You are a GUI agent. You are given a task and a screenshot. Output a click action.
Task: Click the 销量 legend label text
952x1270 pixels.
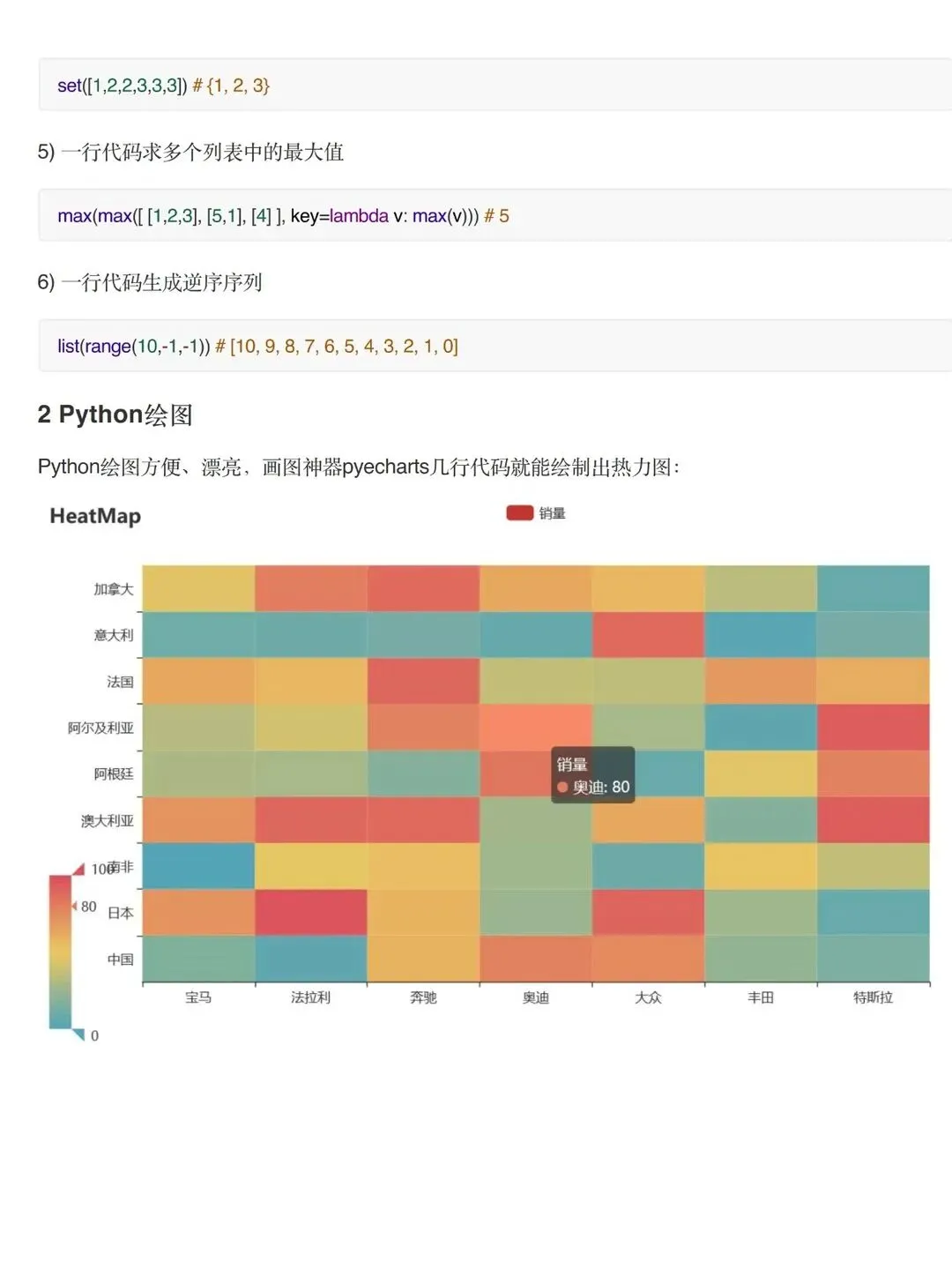[552, 513]
